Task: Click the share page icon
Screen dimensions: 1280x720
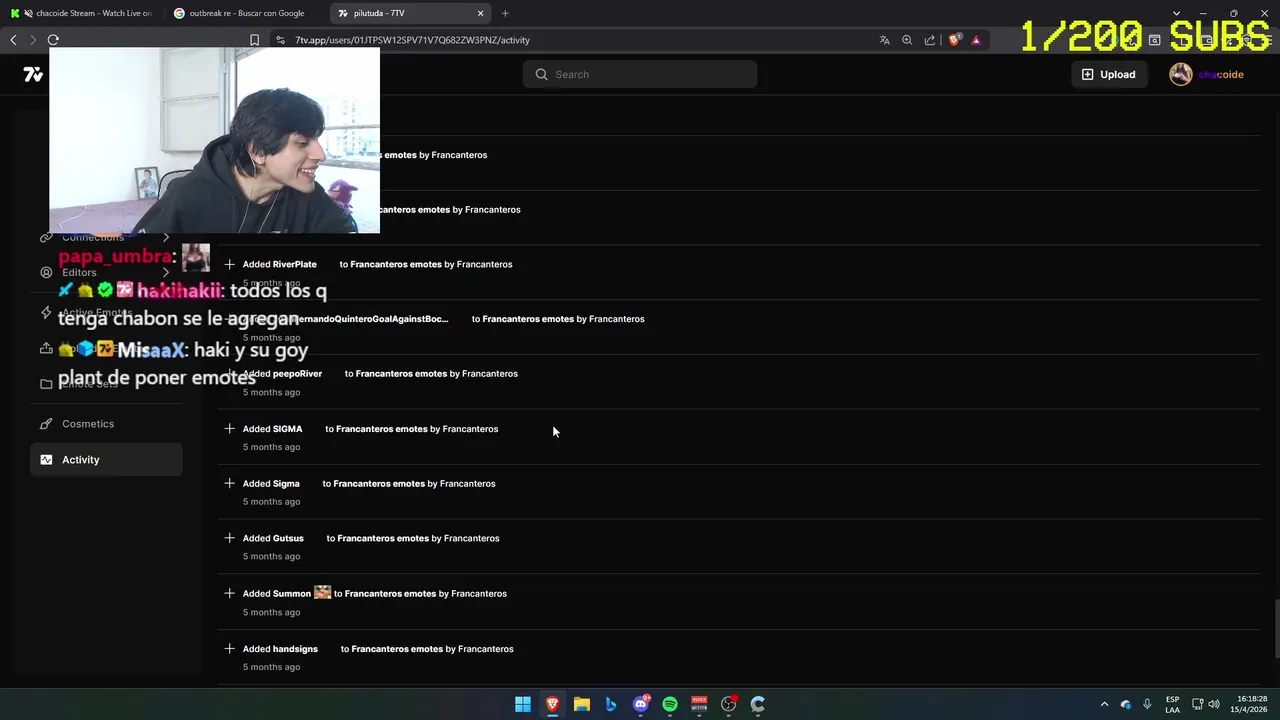Action: coord(930,40)
